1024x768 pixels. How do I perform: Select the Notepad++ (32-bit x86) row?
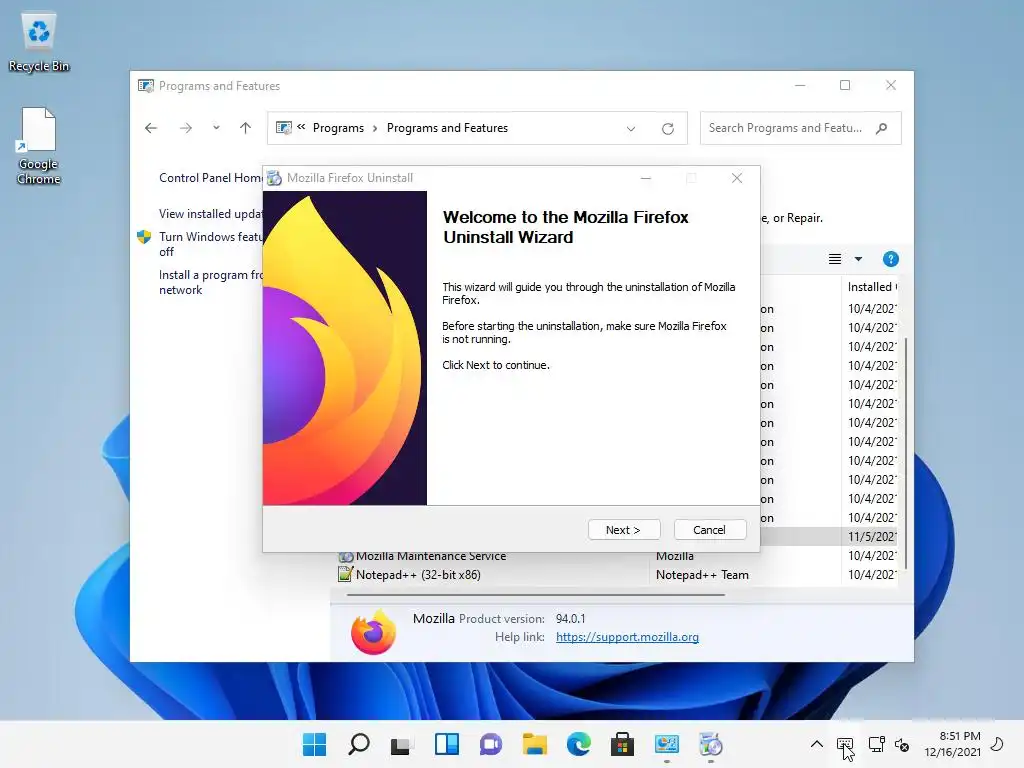[617, 575]
